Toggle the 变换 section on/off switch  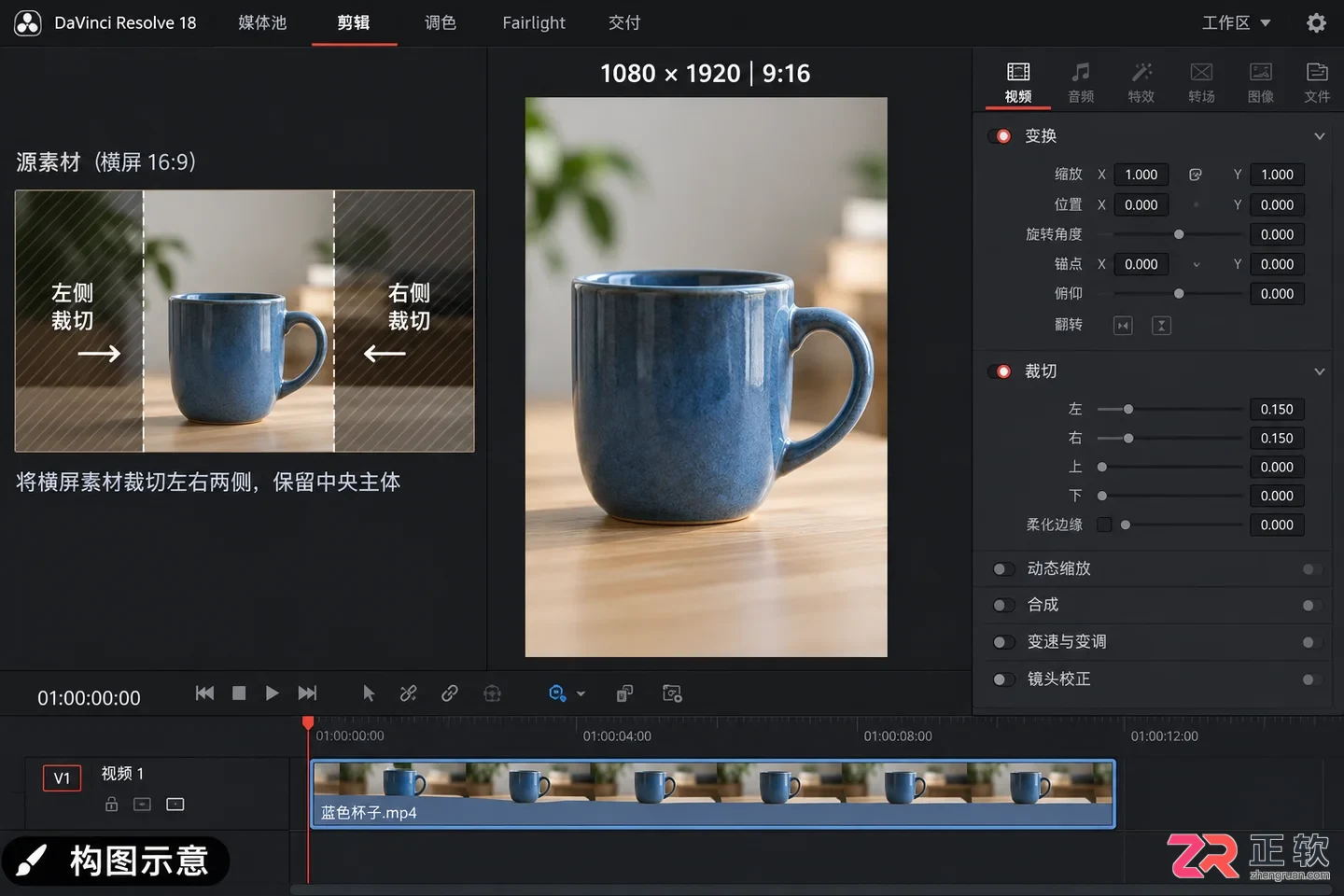[x=1001, y=136]
